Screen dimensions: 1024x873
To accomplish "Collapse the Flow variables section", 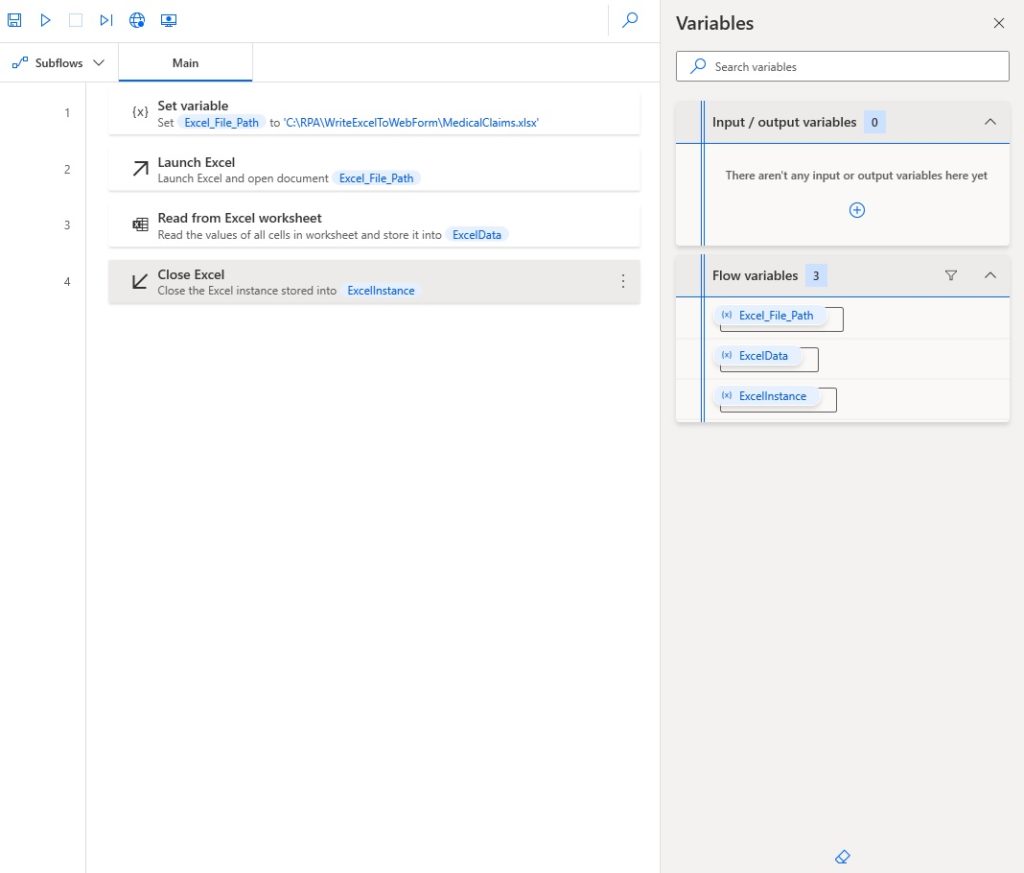I will pyautogui.click(x=990, y=275).
